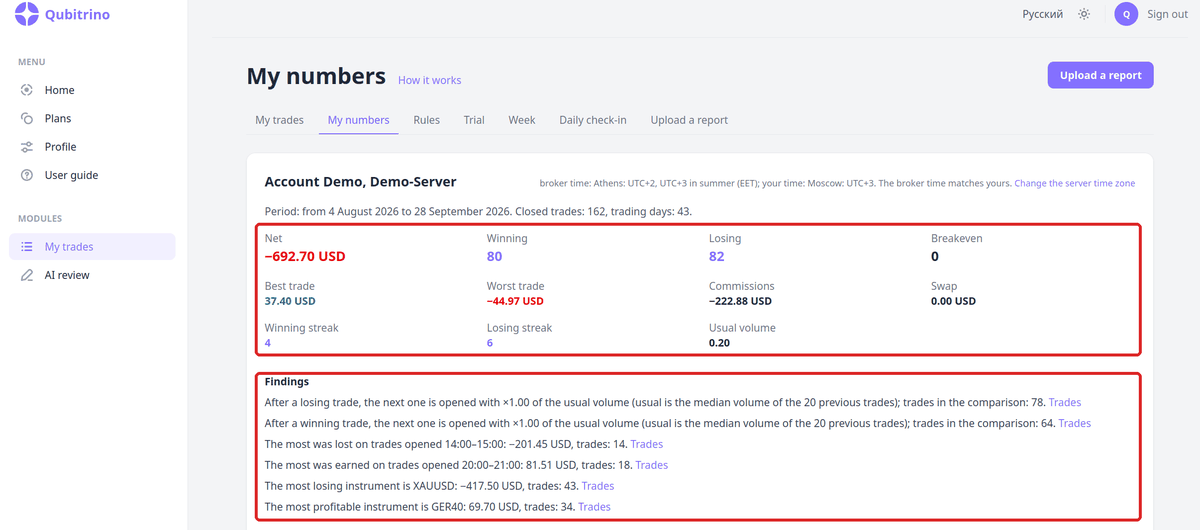Click the Commissions −222.88 USD value
This screenshot has height=530, width=1200.
(740, 301)
